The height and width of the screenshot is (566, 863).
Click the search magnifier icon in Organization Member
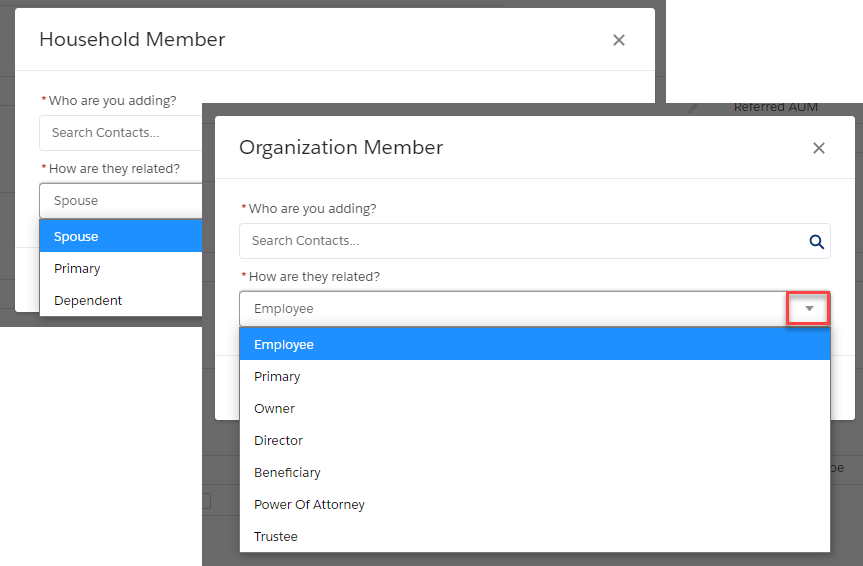[x=816, y=241]
